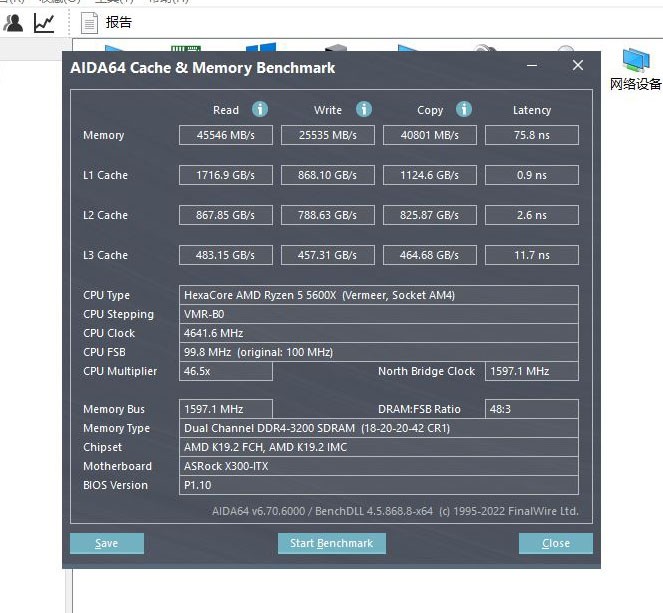Click the Start Benchmark button

pyautogui.click(x=332, y=543)
